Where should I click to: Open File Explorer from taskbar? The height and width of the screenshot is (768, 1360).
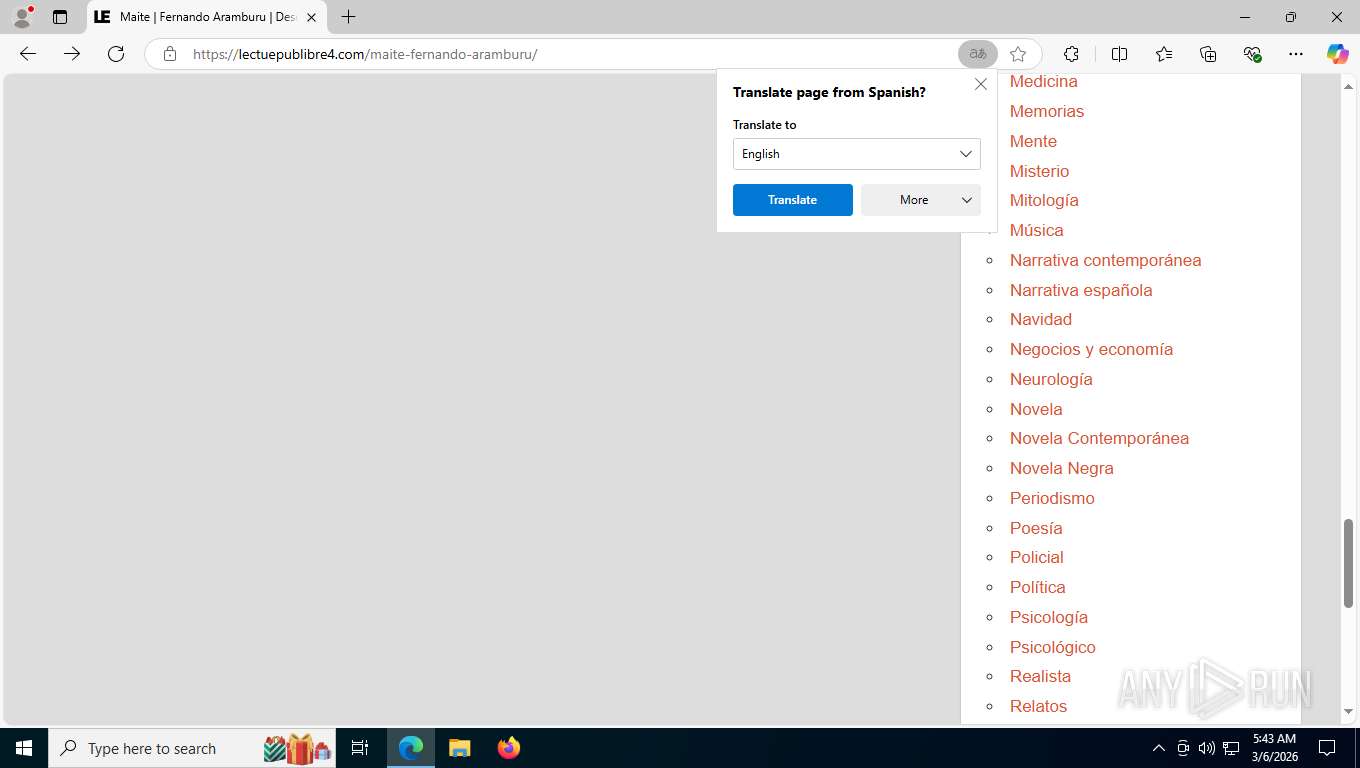459,748
